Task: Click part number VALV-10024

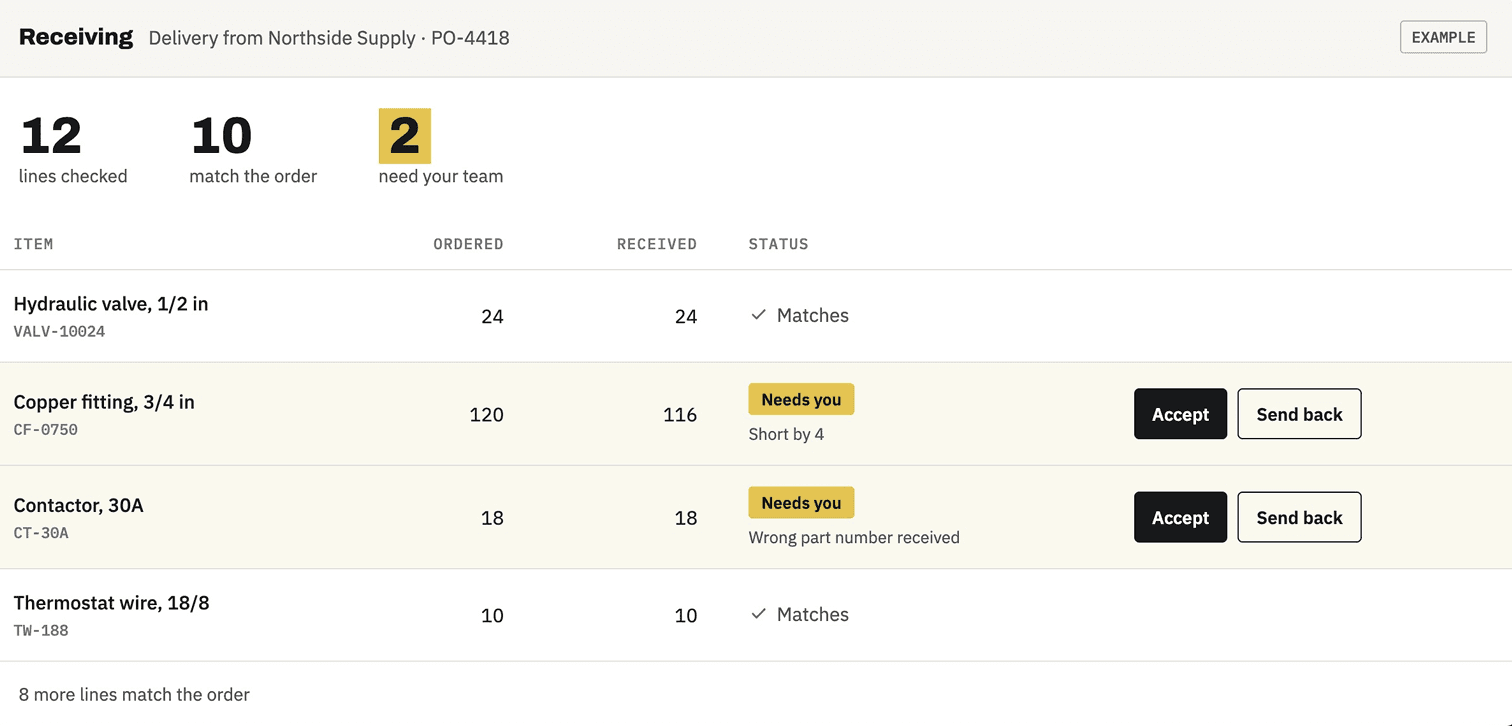Action: coord(59,331)
